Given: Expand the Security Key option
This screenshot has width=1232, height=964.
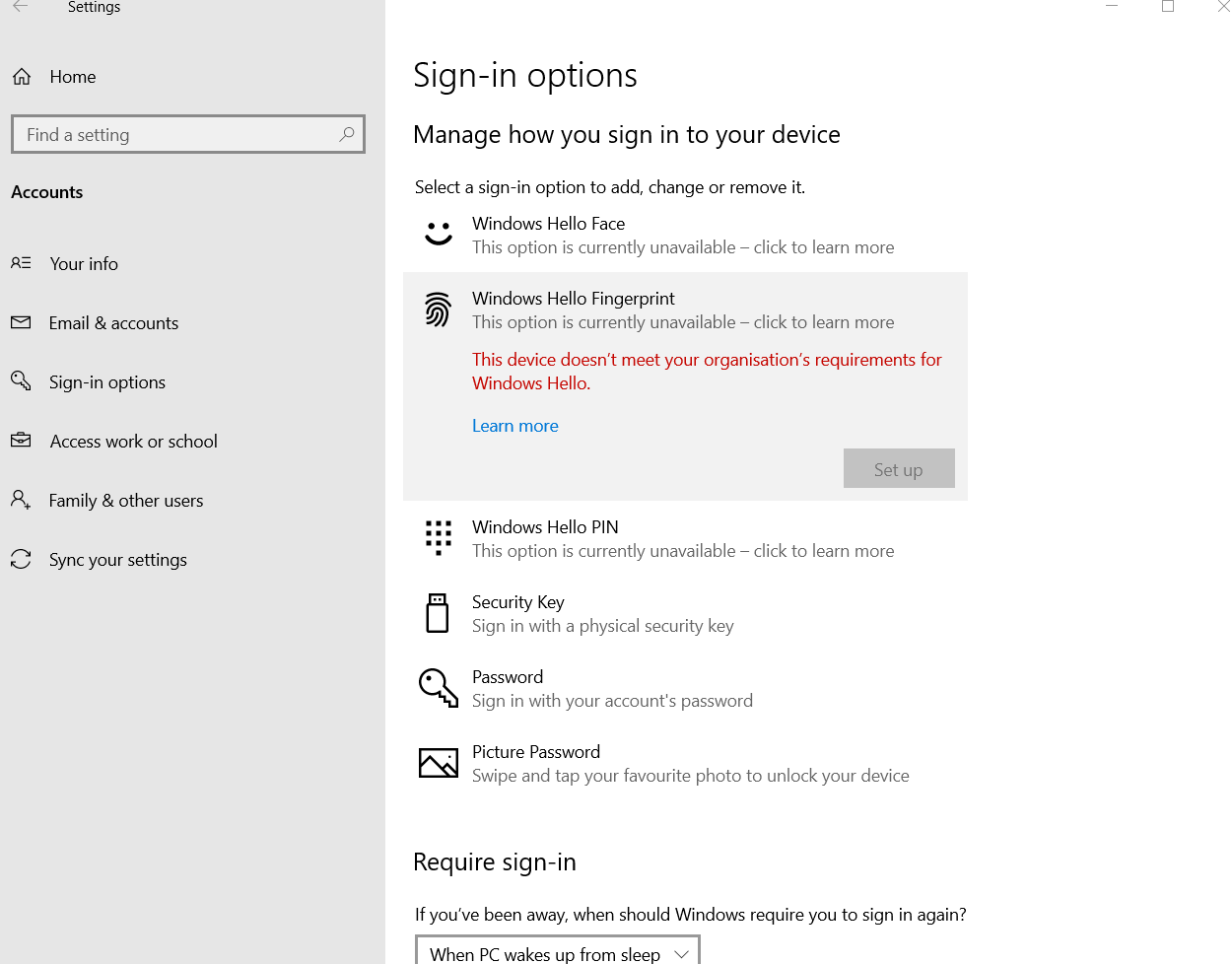Looking at the screenshot, I should pyautogui.click(x=685, y=614).
